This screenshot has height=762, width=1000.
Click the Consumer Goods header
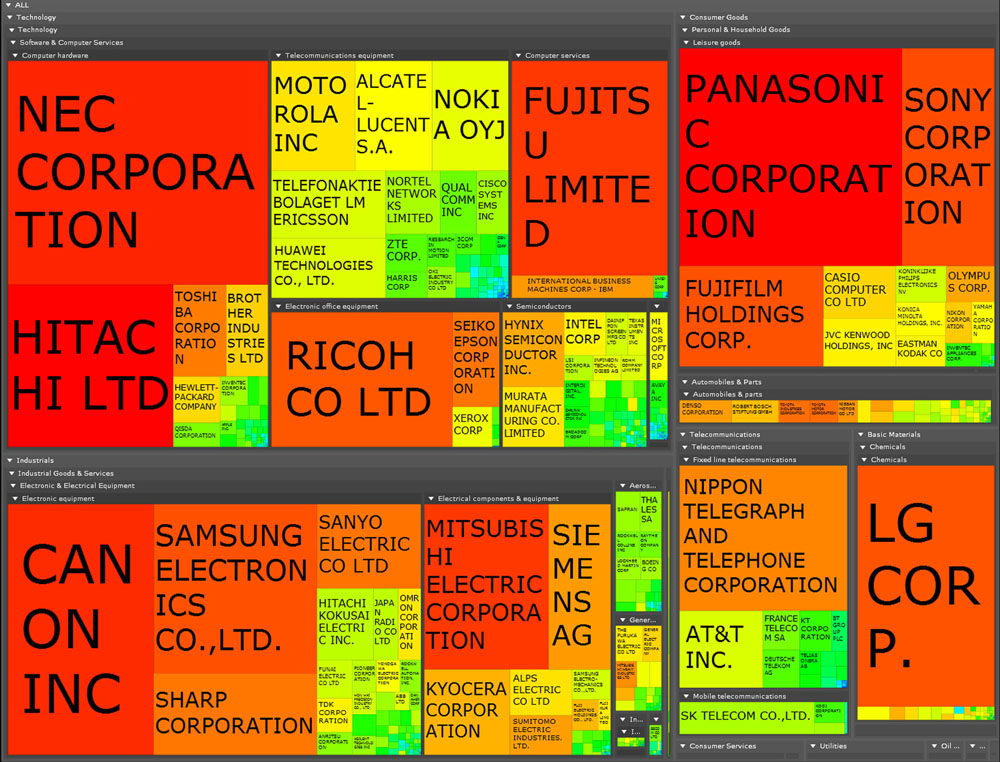click(718, 17)
